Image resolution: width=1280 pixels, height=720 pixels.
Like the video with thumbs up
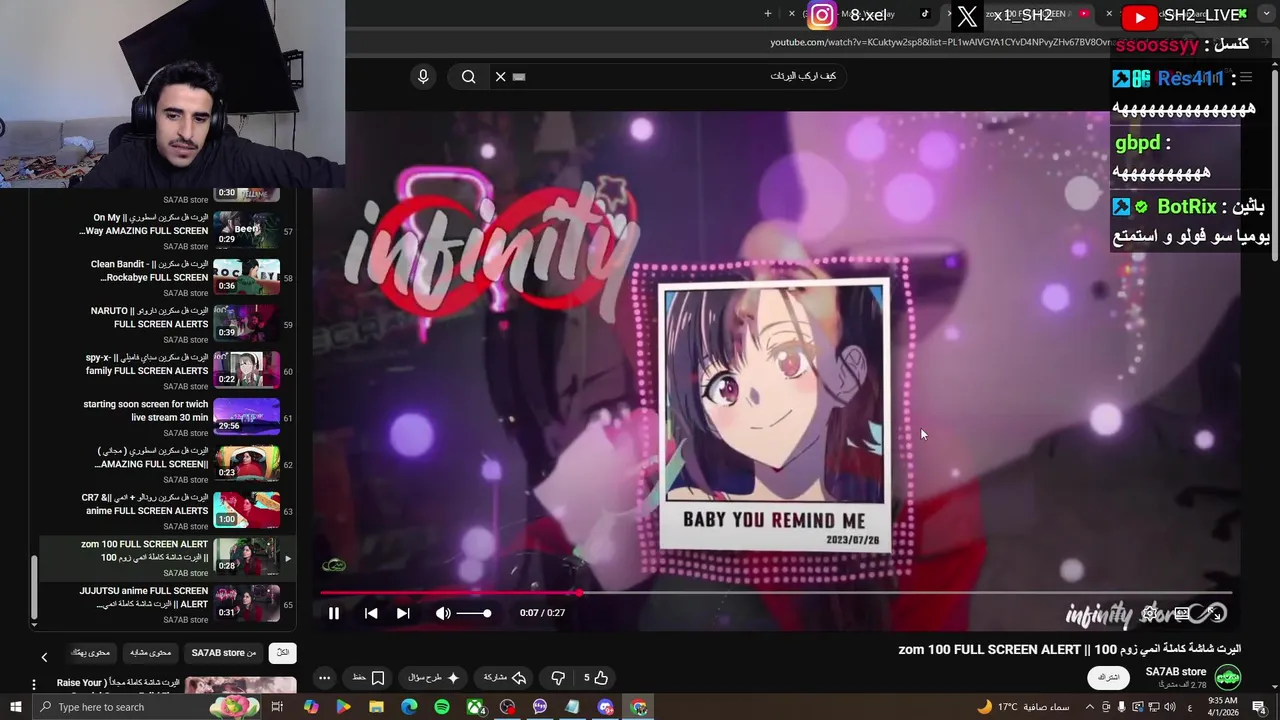pos(596,678)
